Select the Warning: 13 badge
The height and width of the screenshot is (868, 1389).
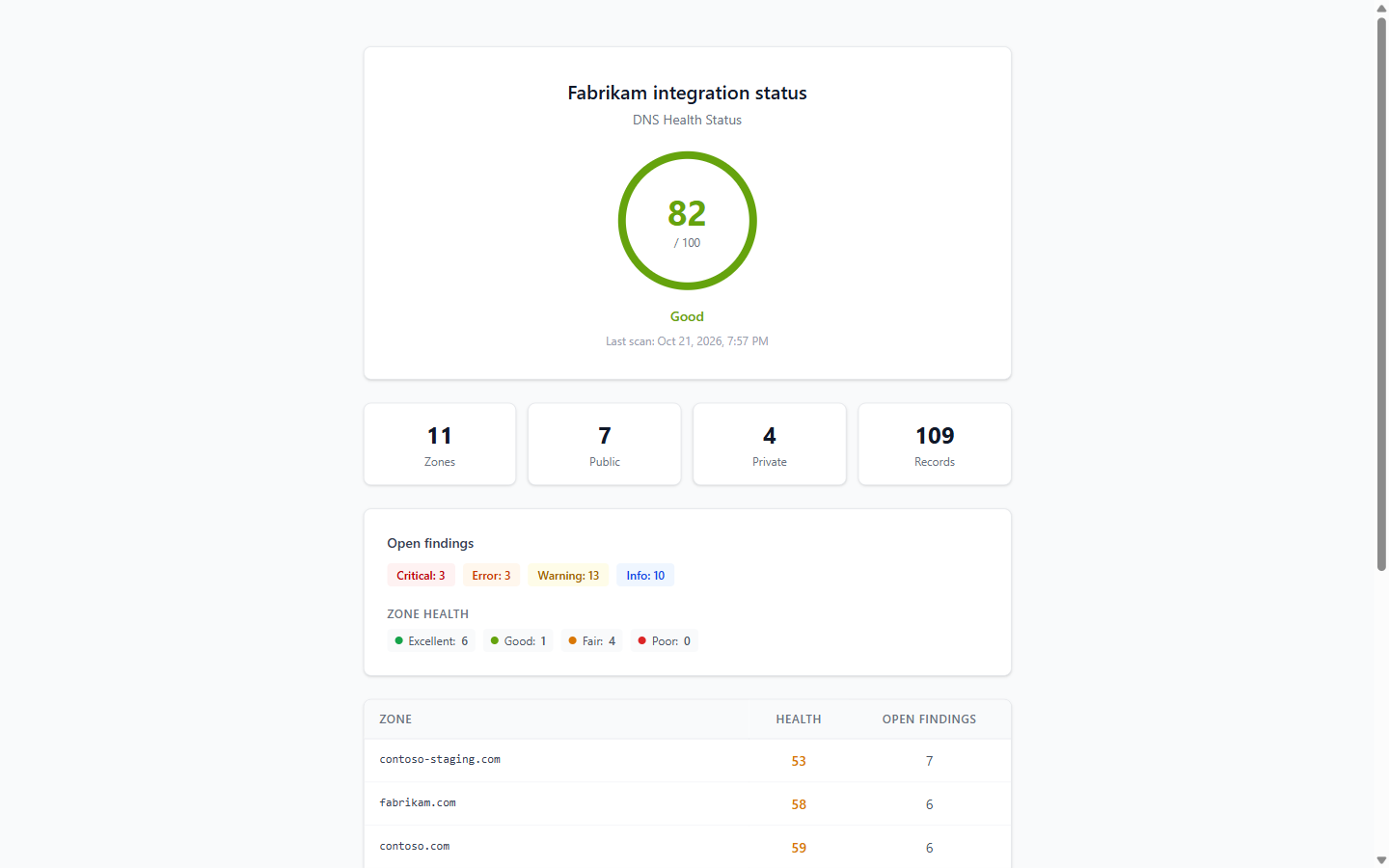coord(568,576)
